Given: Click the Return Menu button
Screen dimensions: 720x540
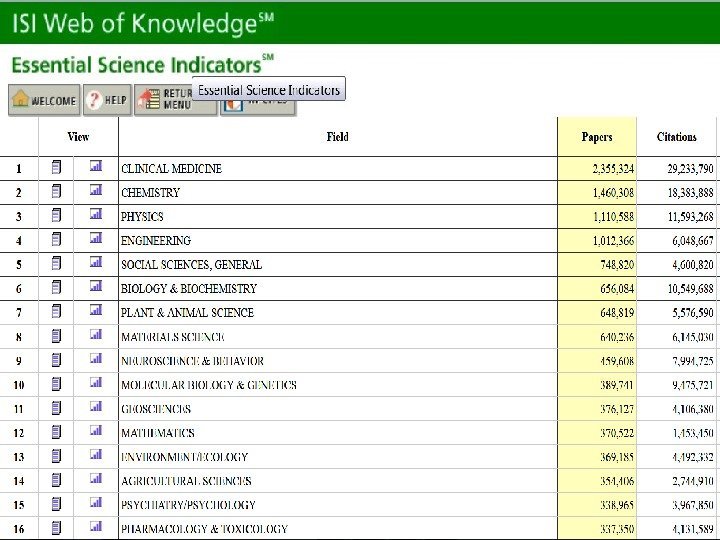Looking at the screenshot, I should 175,100.
